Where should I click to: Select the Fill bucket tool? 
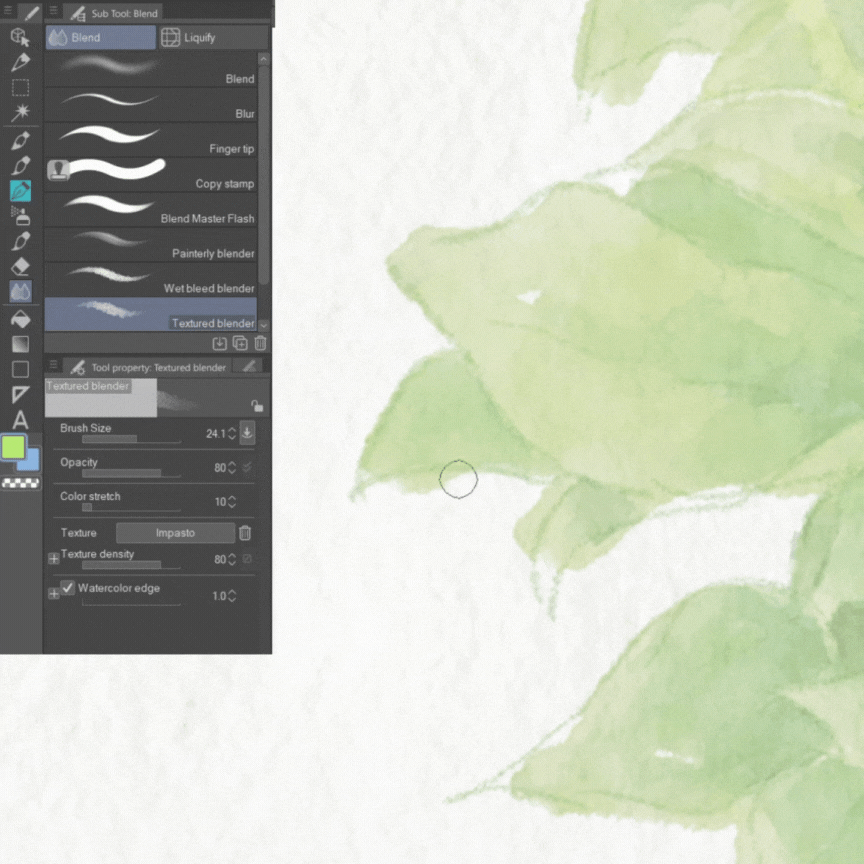click(20, 320)
